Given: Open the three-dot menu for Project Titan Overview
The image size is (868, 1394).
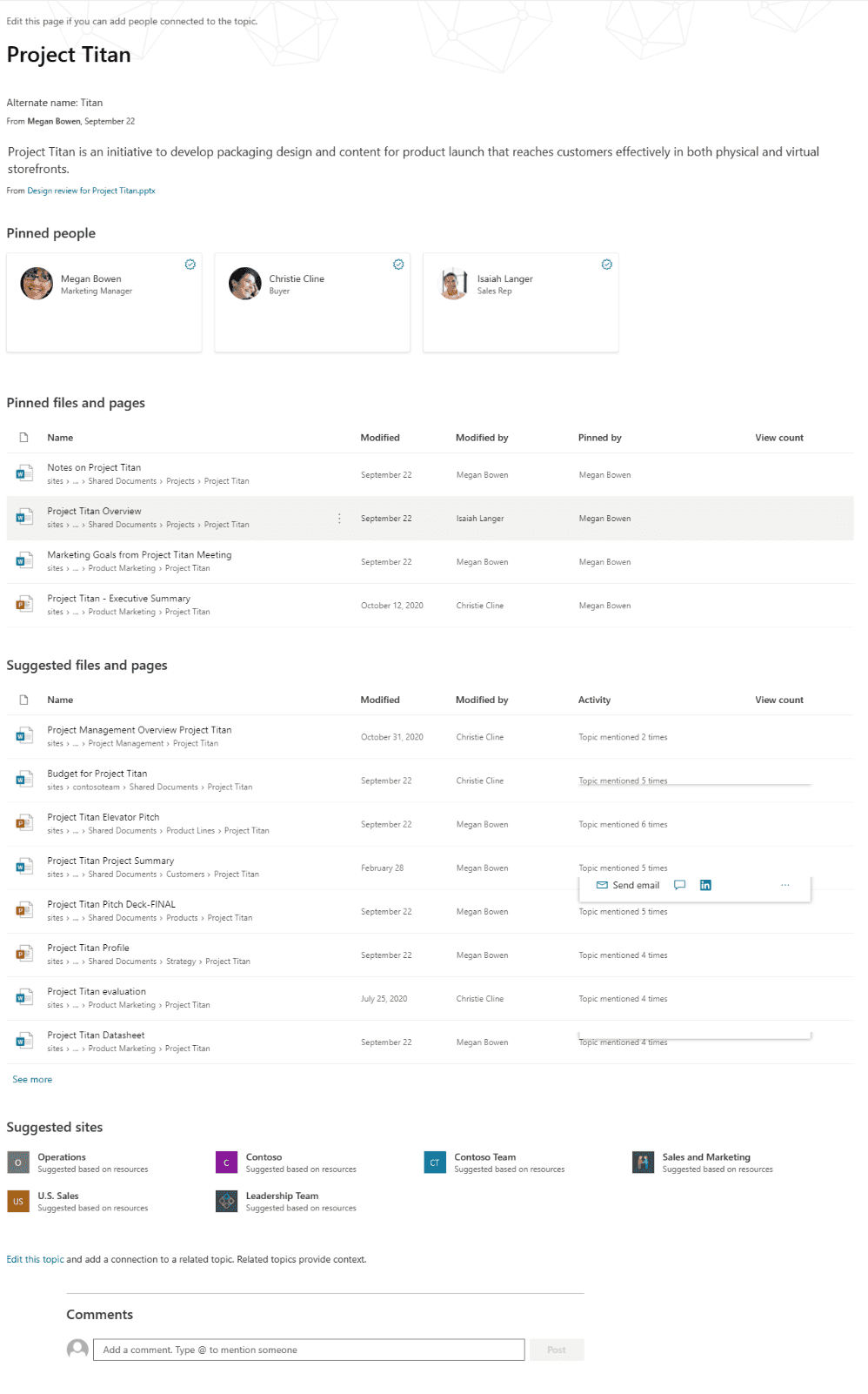Looking at the screenshot, I should click(x=339, y=519).
